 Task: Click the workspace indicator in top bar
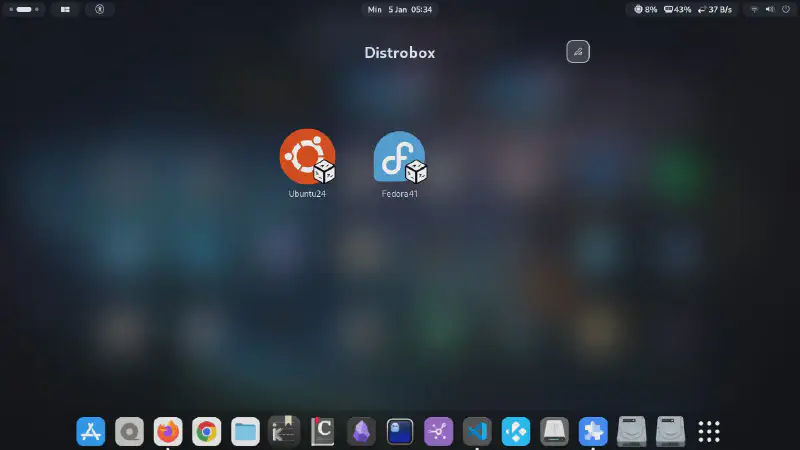(25, 9)
